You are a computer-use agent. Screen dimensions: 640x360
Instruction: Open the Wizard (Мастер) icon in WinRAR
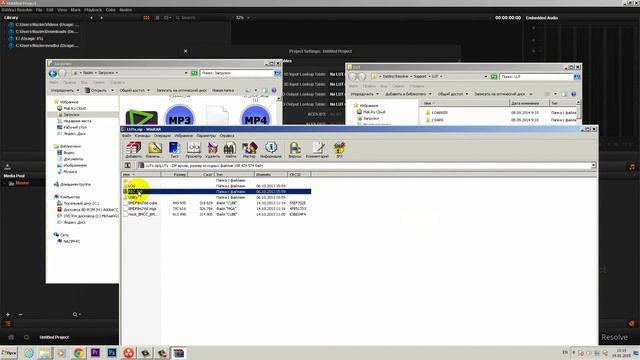(249, 150)
